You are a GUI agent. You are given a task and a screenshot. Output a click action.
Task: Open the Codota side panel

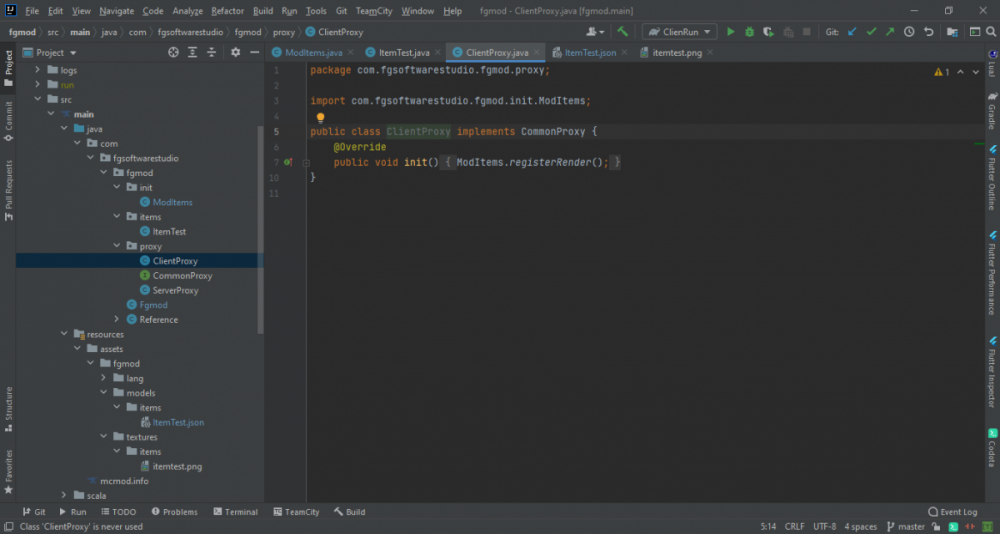click(x=992, y=448)
